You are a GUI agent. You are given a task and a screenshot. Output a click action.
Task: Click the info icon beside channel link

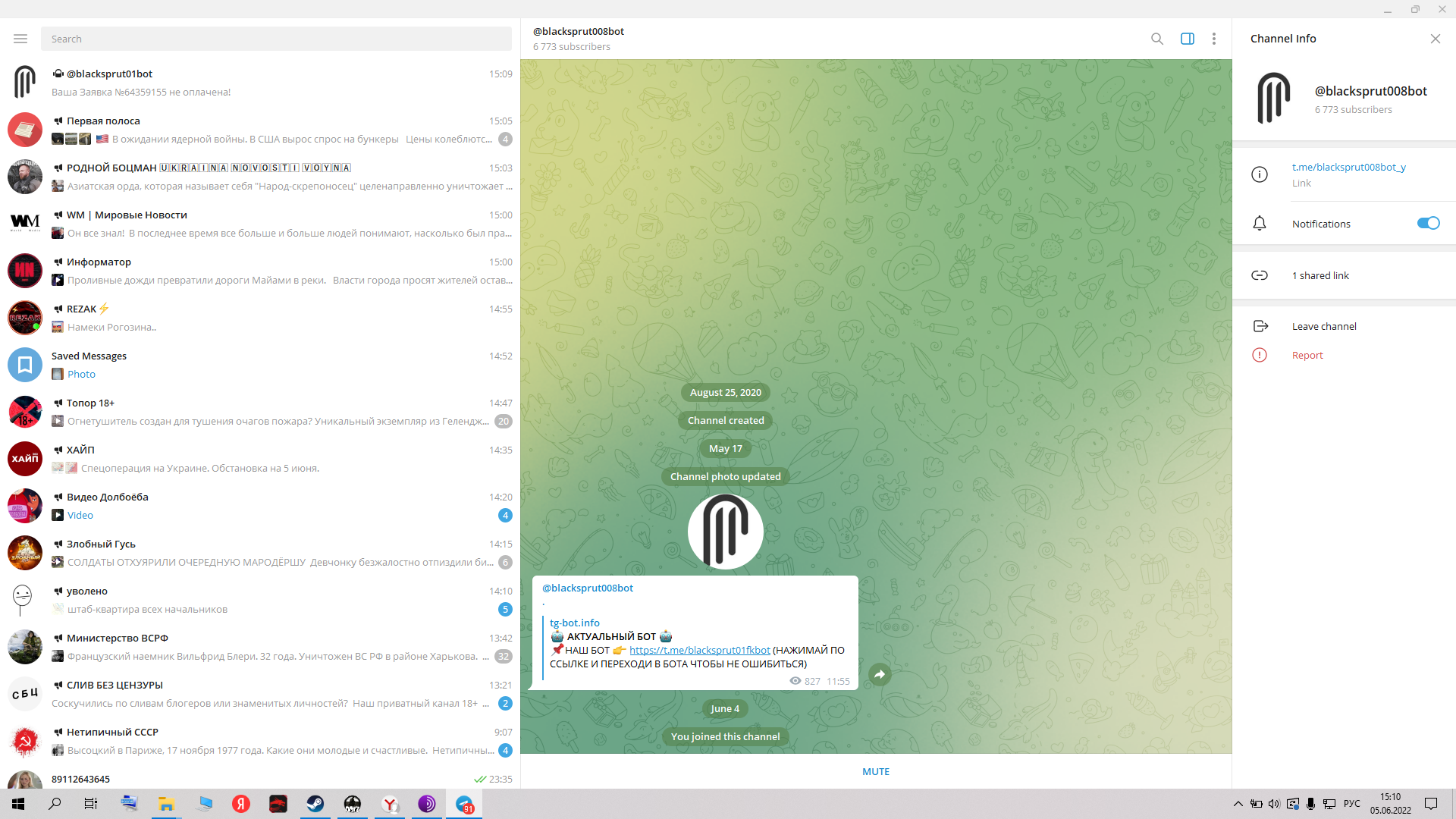click(x=1260, y=174)
